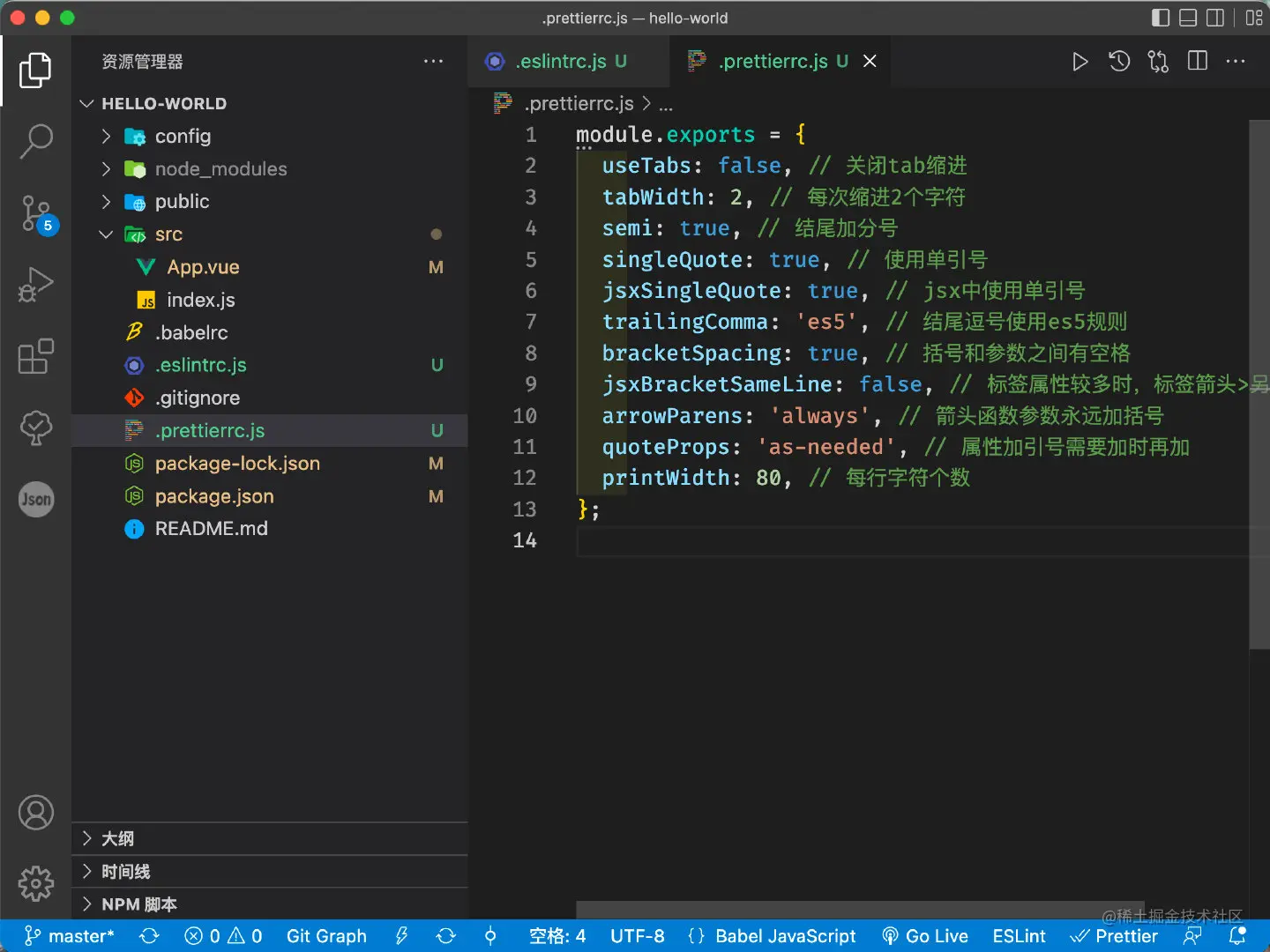
Task: Click the feedback person icon in status bar
Action: coord(1192,936)
